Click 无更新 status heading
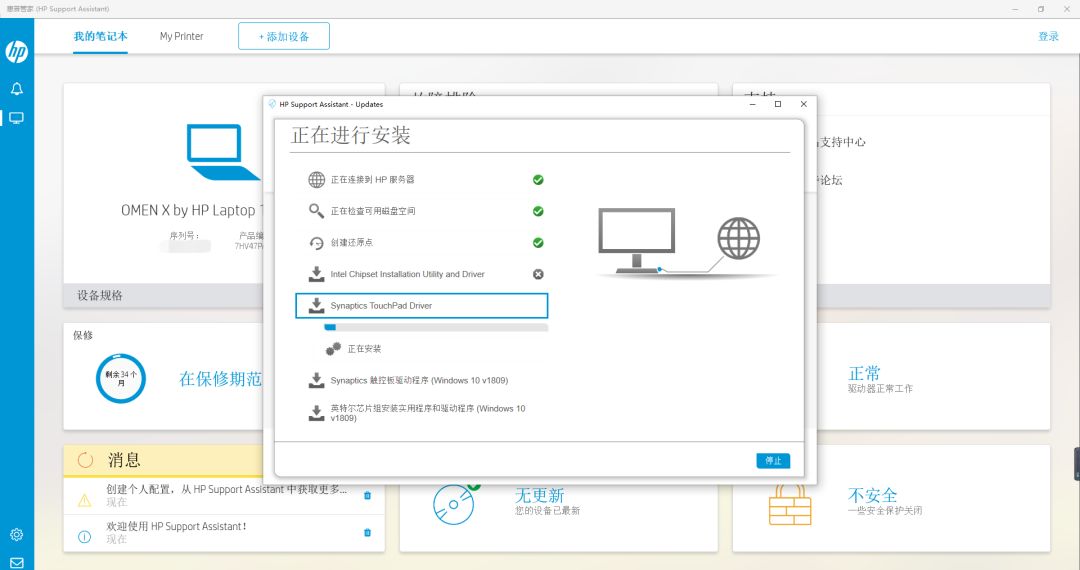The height and width of the screenshot is (570, 1080). 539,495
